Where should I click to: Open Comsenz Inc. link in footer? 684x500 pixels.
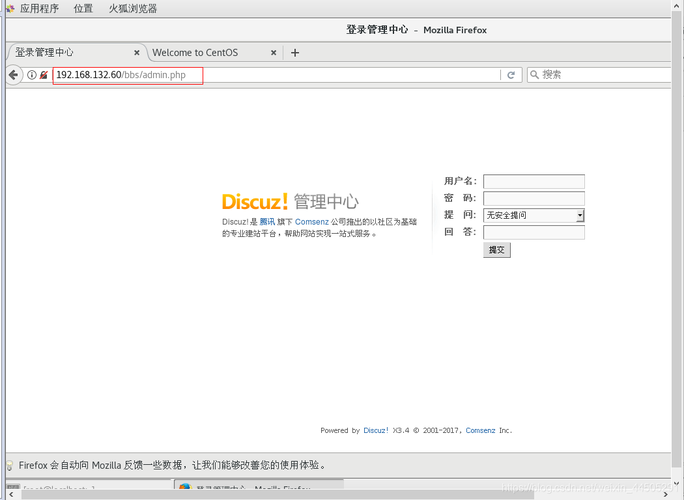[480, 430]
